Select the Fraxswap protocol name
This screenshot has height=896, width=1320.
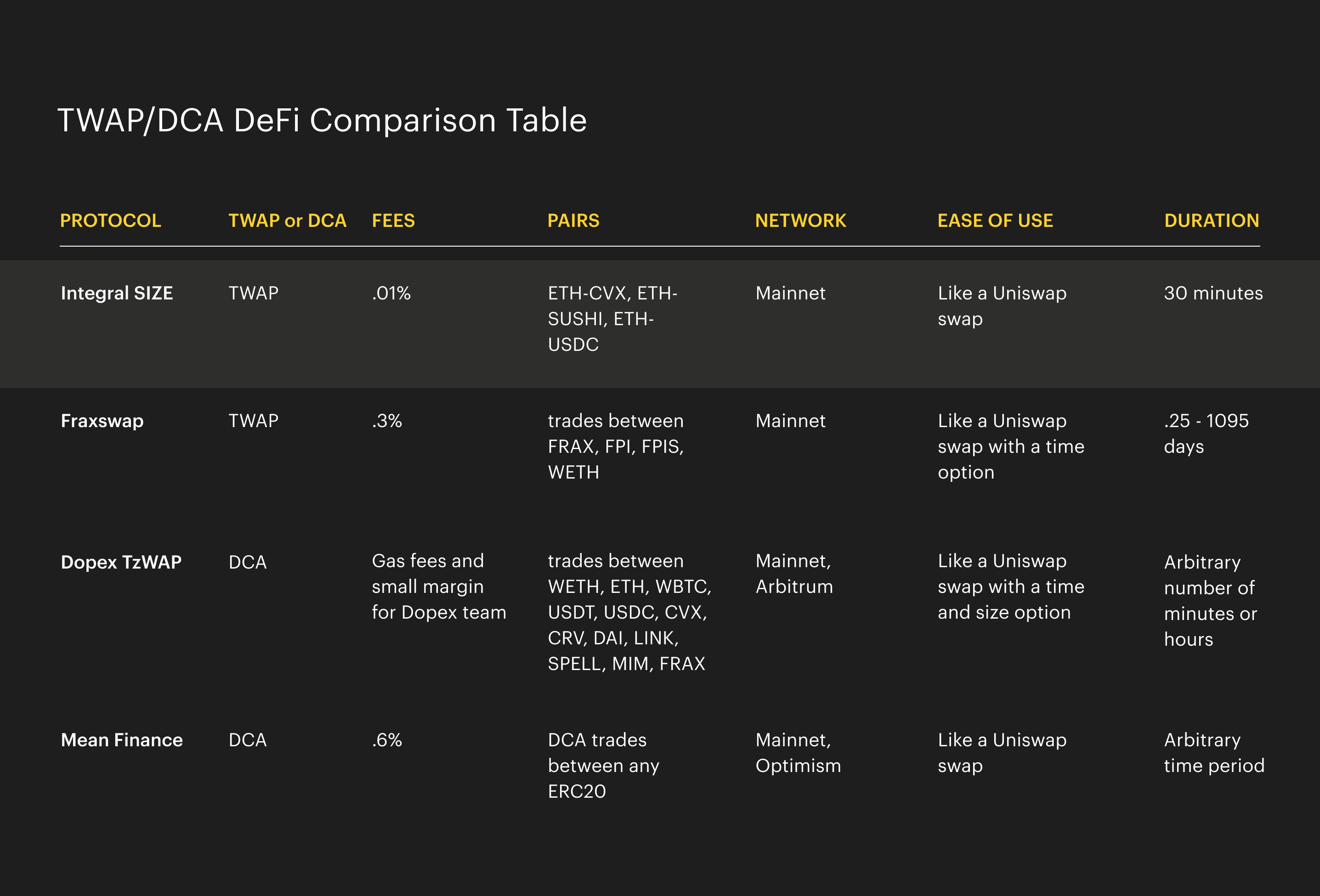102,421
